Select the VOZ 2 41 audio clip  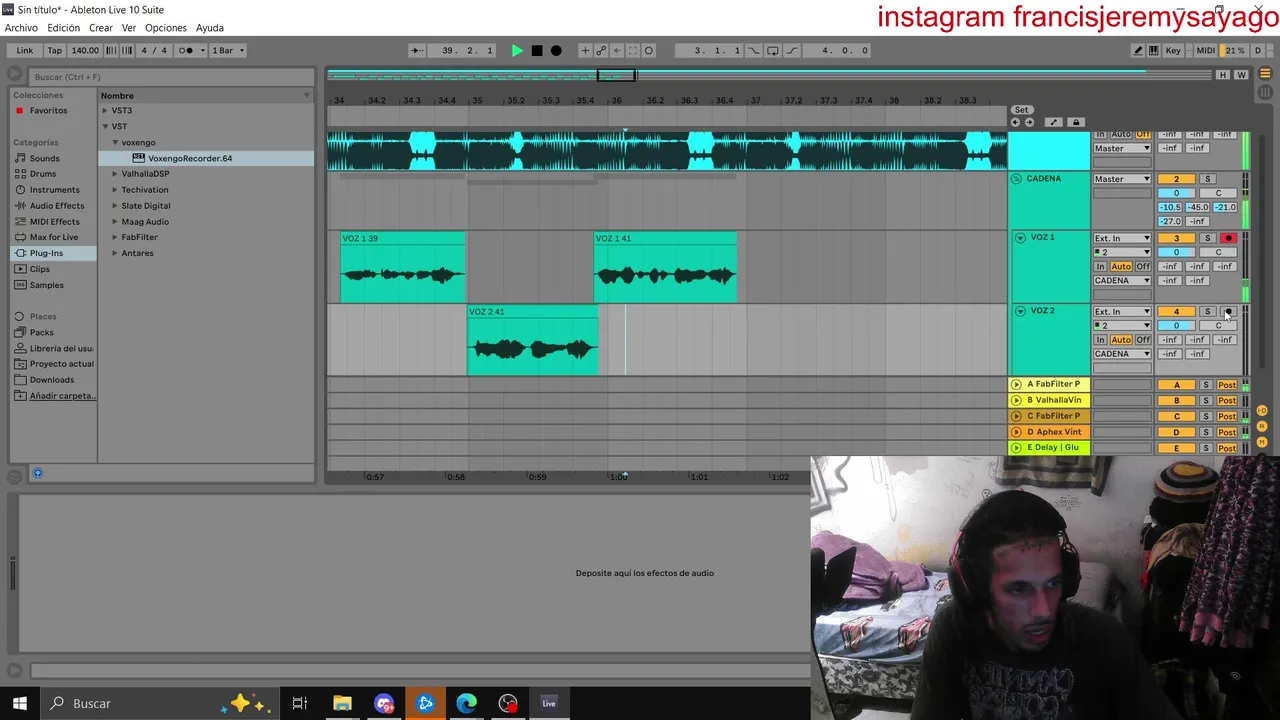(532, 341)
